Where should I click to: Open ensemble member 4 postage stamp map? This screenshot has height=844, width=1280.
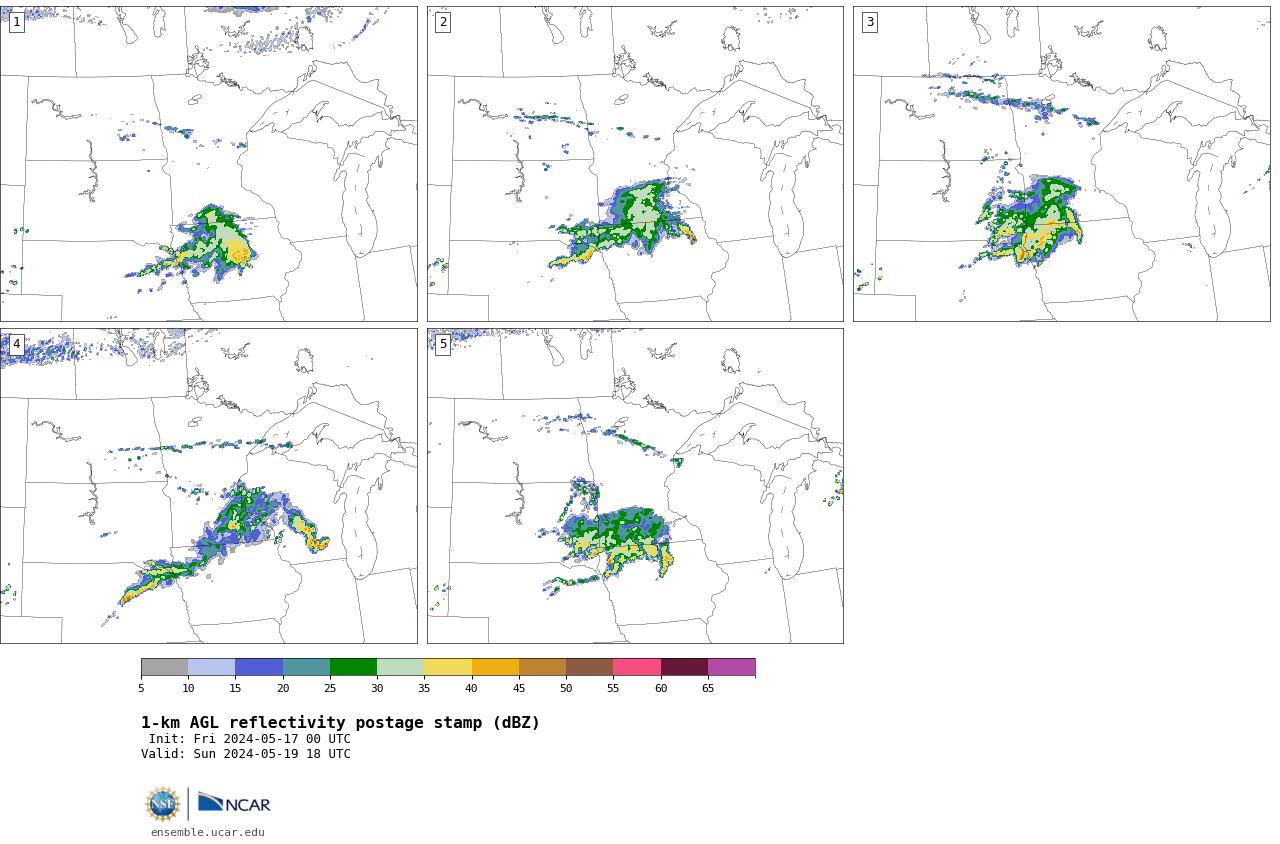[208, 486]
